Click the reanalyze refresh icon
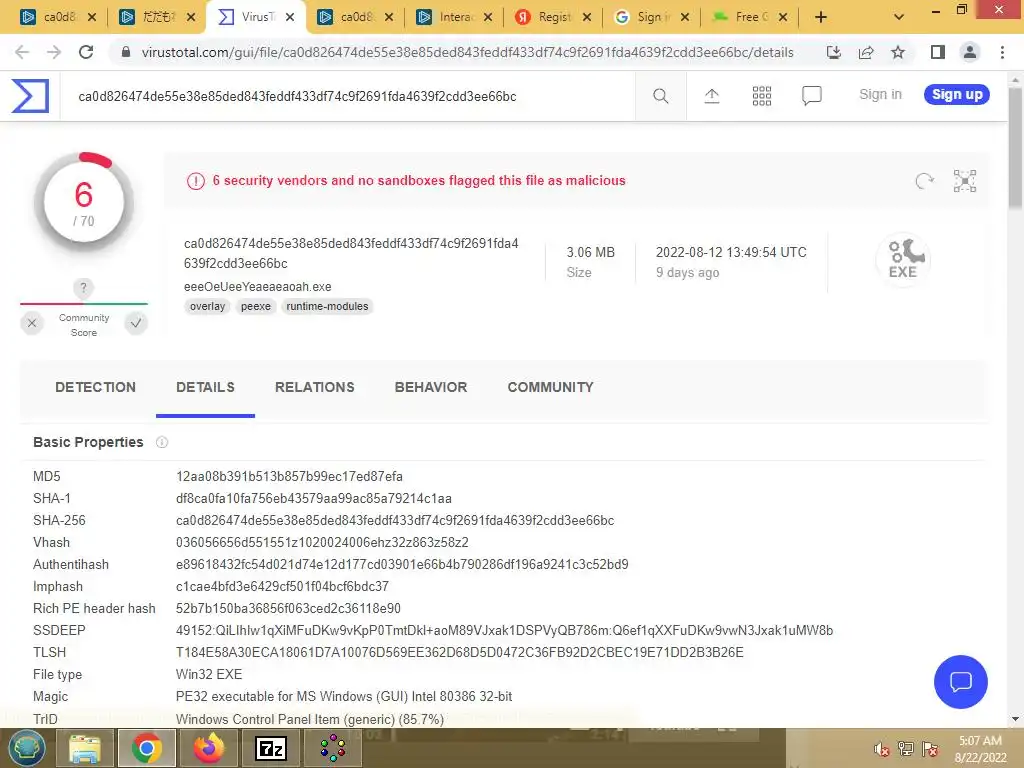 coord(924,181)
